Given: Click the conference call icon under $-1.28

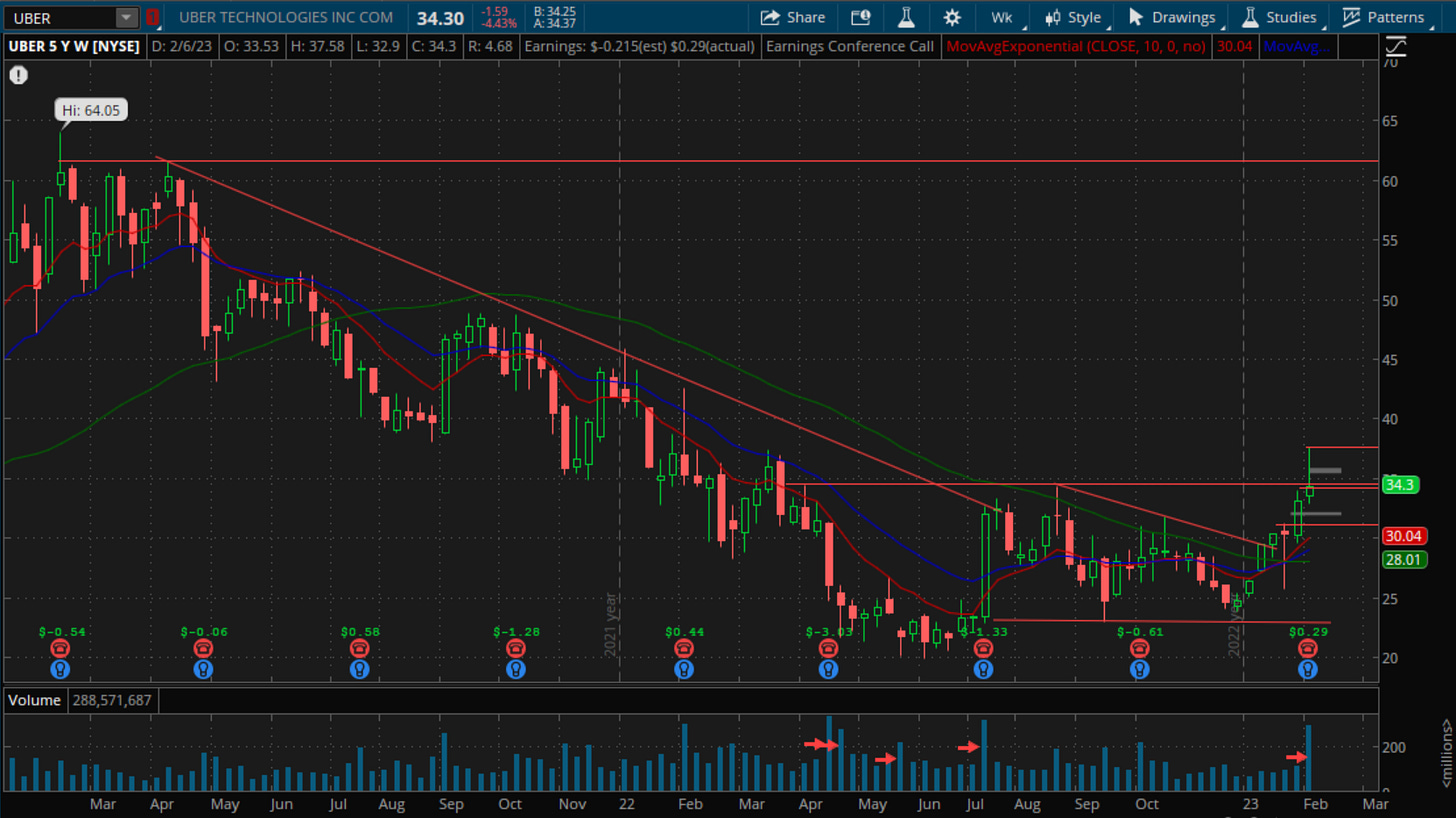Looking at the screenshot, I should click(x=516, y=649).
